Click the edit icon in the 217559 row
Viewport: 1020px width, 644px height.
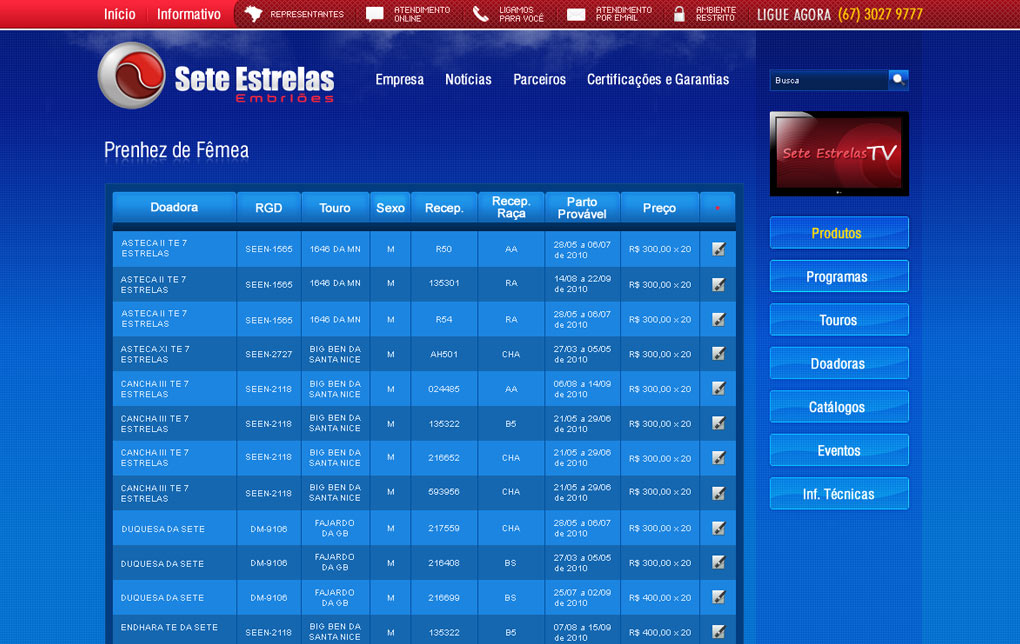pos(718,528)
